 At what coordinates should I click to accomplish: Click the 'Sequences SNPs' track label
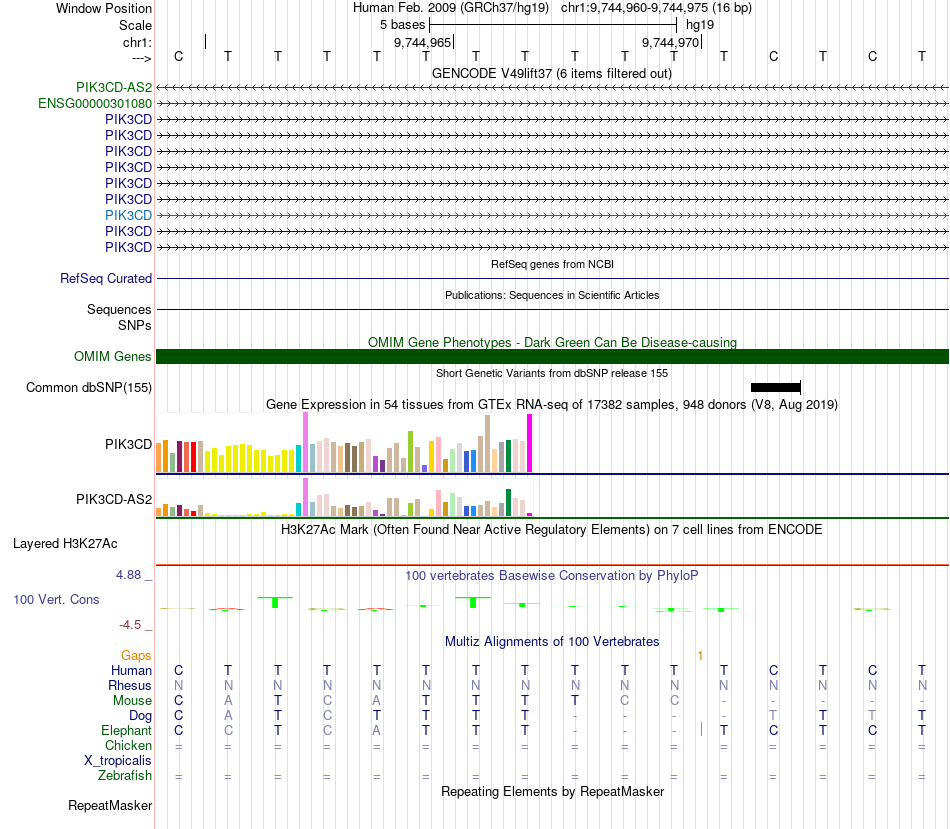click(x=119, y=317)
